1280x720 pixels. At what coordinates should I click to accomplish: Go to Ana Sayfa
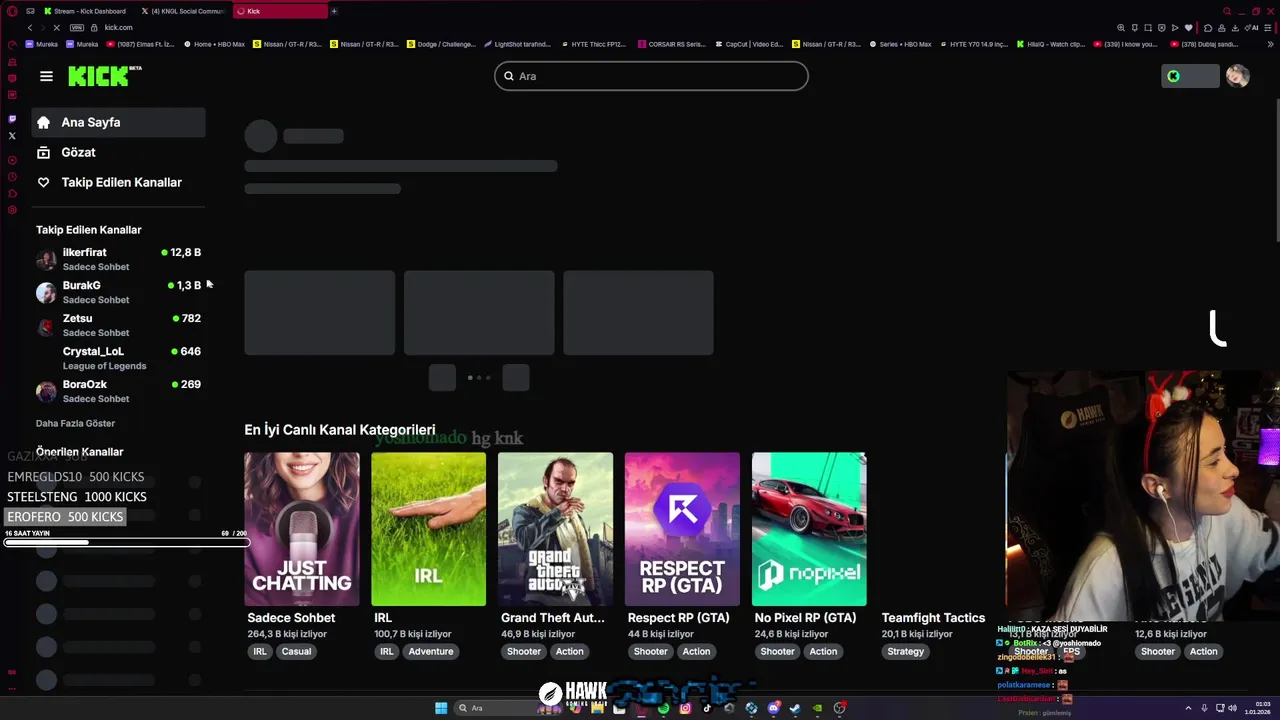tap(118, 122)
